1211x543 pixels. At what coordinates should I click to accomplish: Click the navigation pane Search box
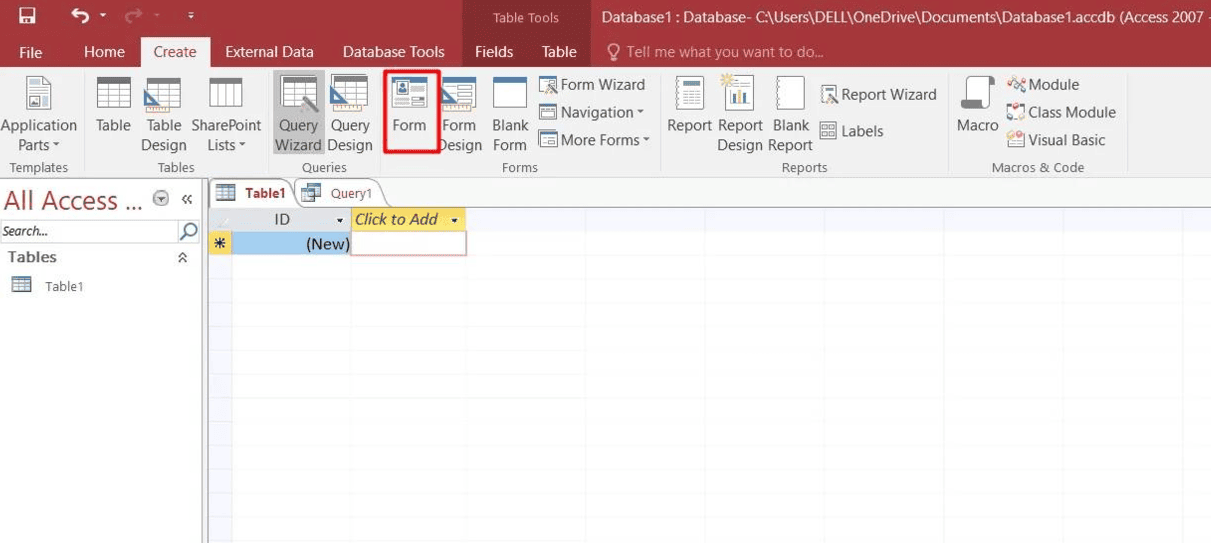[89, 231]
